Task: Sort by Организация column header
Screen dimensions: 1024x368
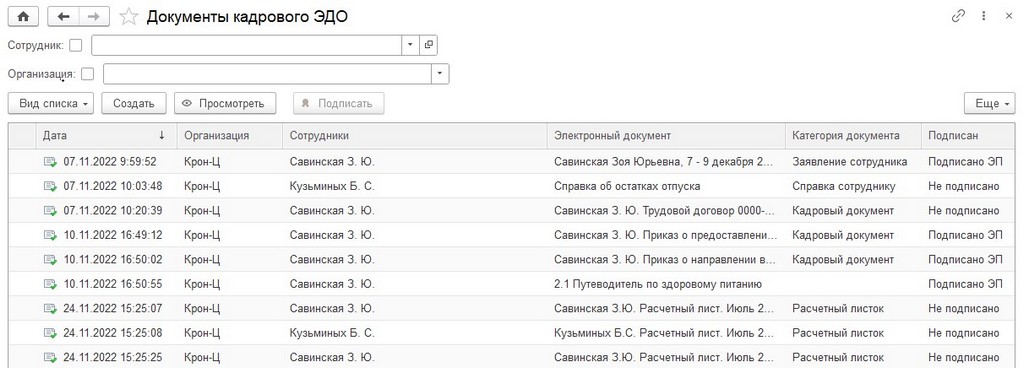Action: (x=230, y=136)
